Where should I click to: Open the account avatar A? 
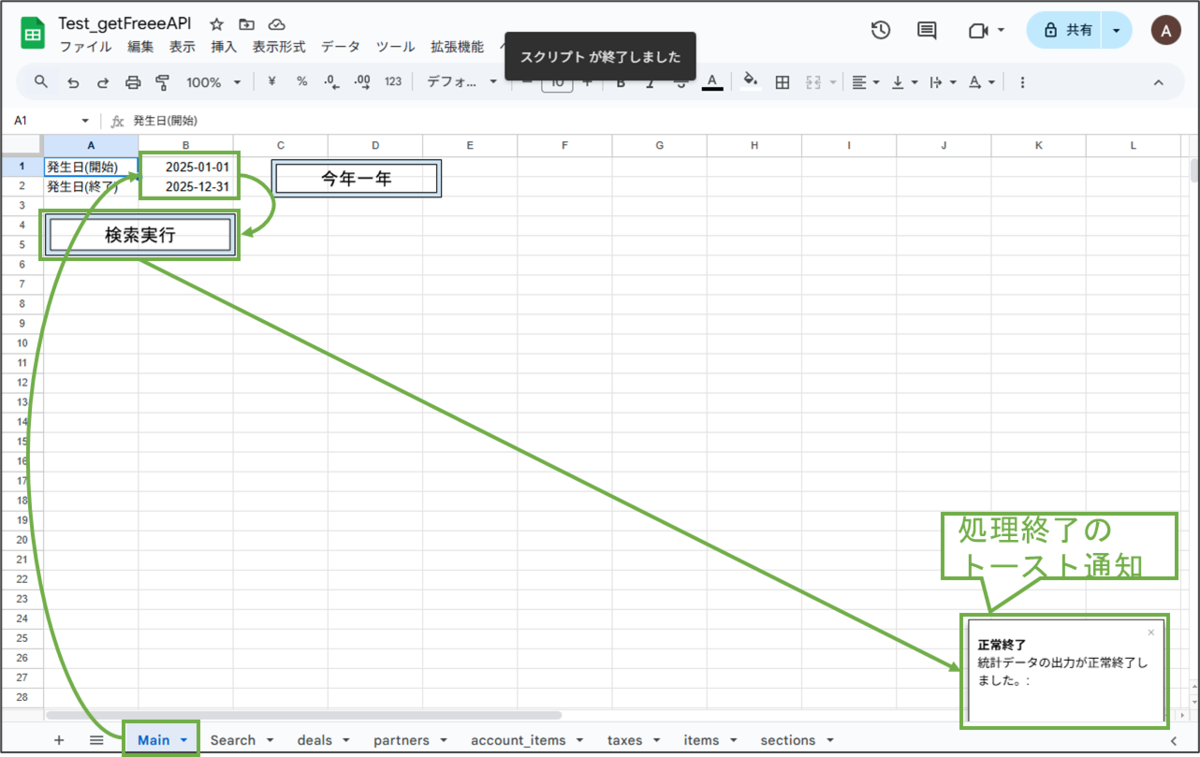click(1165, 31)
